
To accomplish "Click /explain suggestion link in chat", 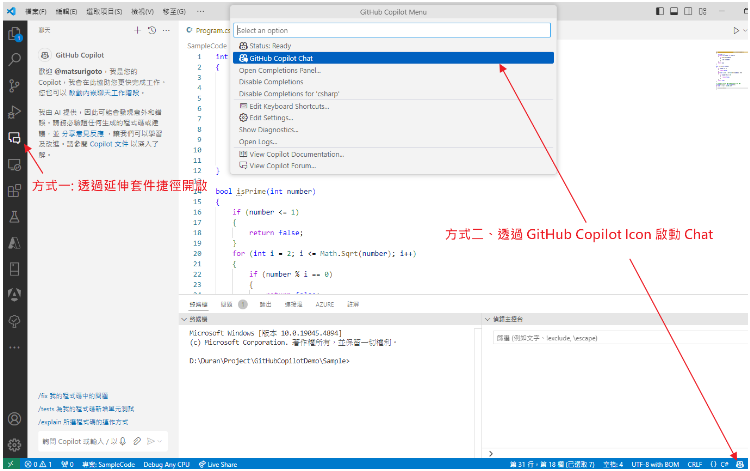I will [83, 422].
